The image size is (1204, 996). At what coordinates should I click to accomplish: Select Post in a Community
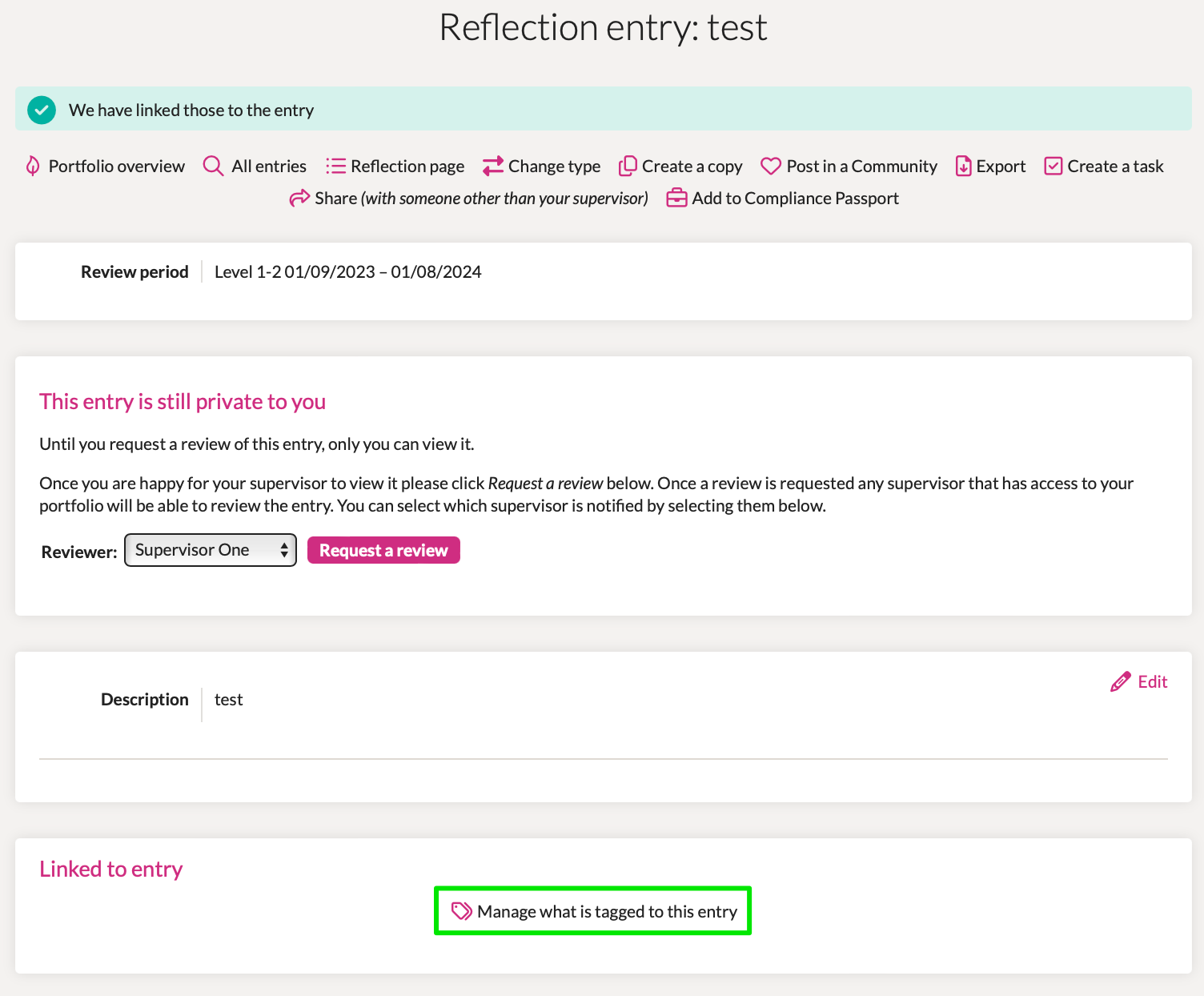861,167
